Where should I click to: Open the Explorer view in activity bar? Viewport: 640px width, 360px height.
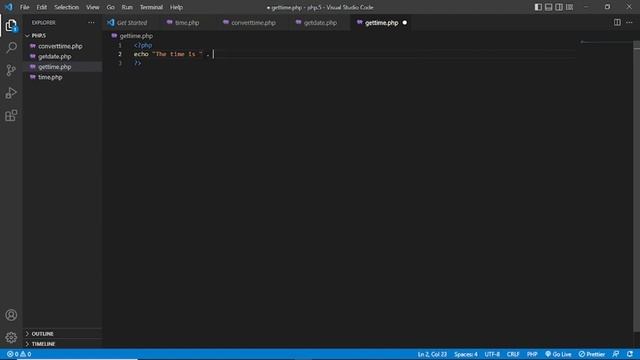click(11, 26)
